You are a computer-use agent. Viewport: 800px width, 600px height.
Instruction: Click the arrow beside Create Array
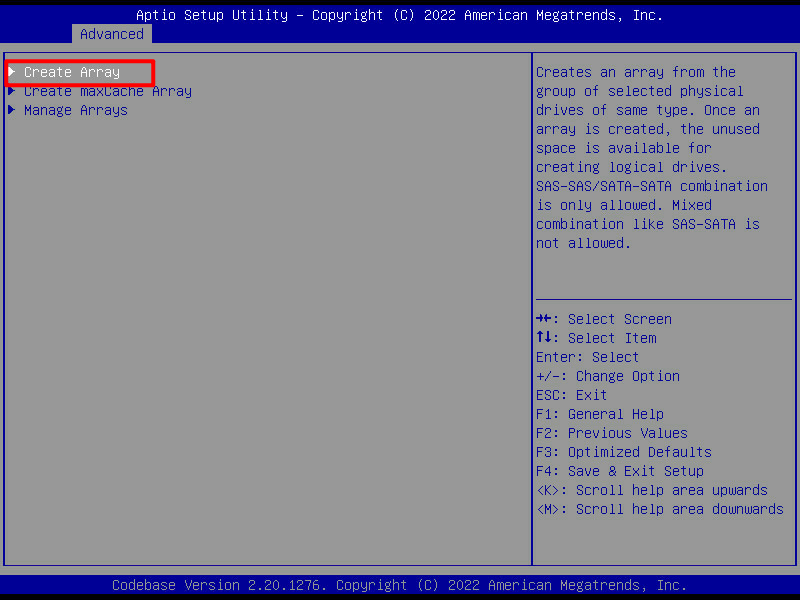12,72
